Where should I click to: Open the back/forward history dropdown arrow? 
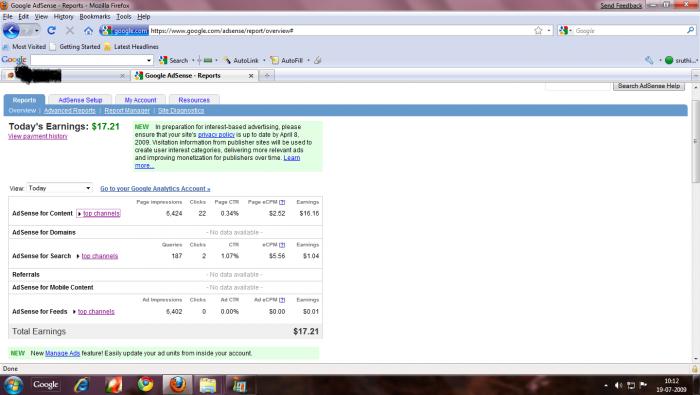(37, 30)
